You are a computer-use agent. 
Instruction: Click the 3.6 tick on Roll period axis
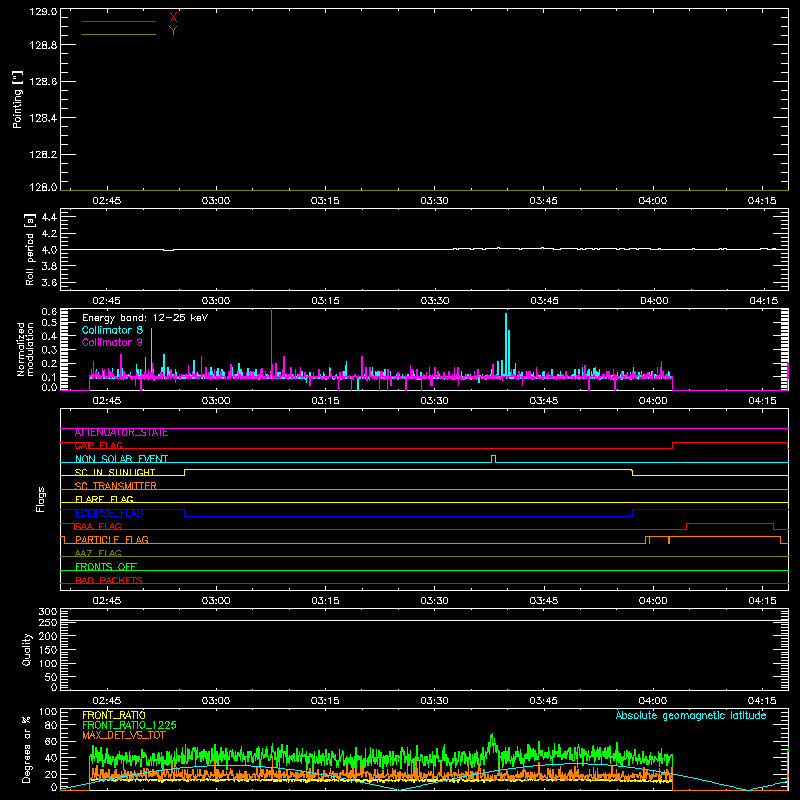coord(49,282)
